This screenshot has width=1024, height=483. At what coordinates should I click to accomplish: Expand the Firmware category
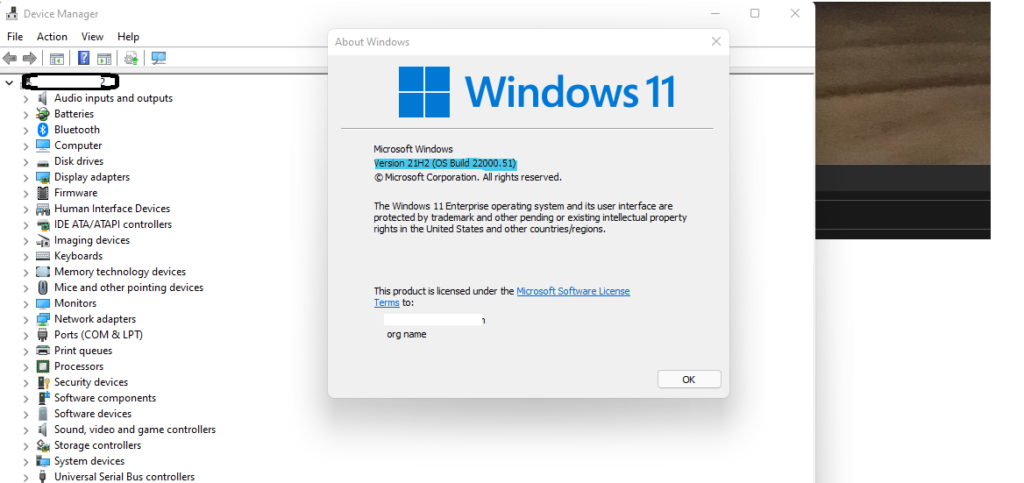(25, 193)
